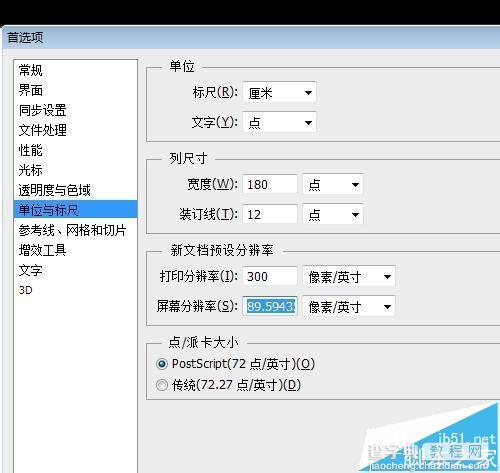This screenshot has width=500, height=473.
Task: Click the 屏幕分辨率(S) field with 89.5943
Action: [270, 306]
